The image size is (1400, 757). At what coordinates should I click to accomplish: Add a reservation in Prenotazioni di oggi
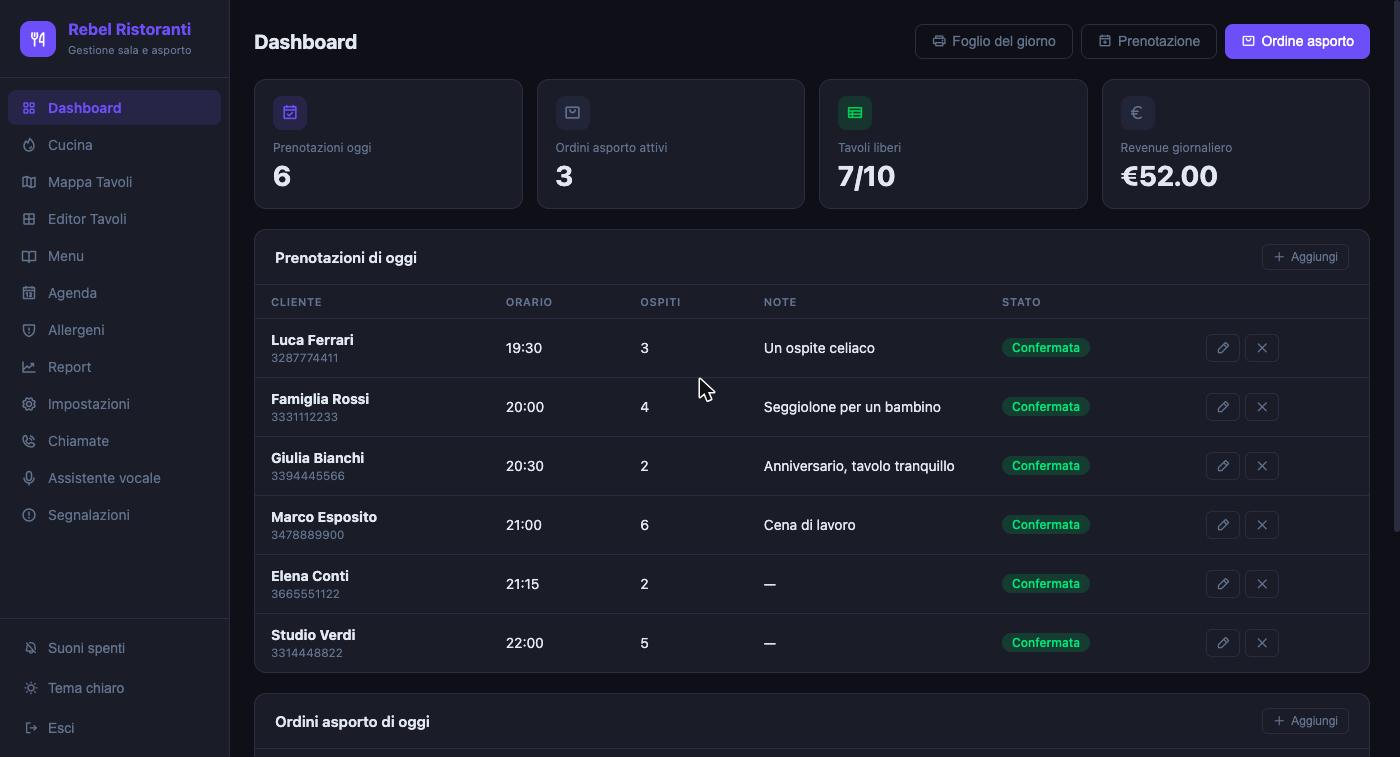[x=1305, y=257]
